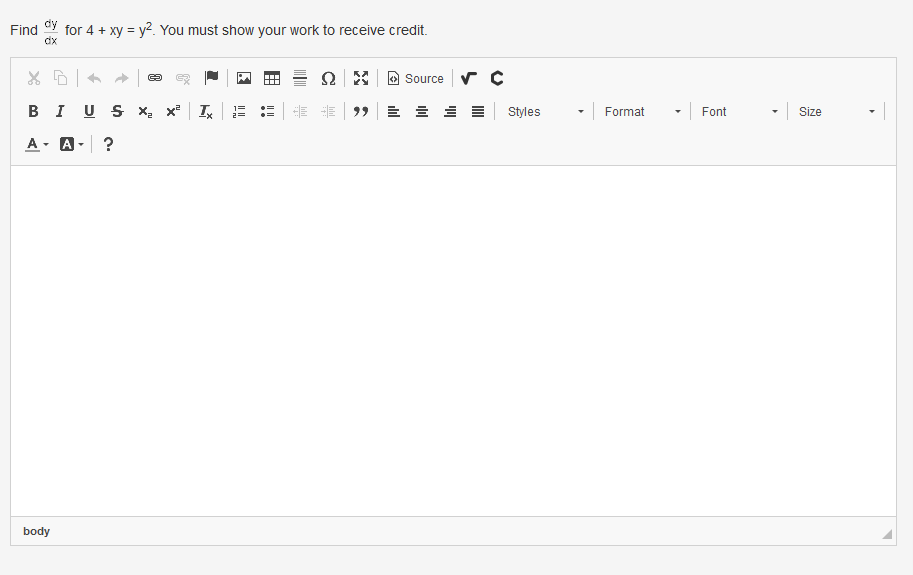913x575 pixels.
Task: Undo the last action
Action: [x=94, y=78]
